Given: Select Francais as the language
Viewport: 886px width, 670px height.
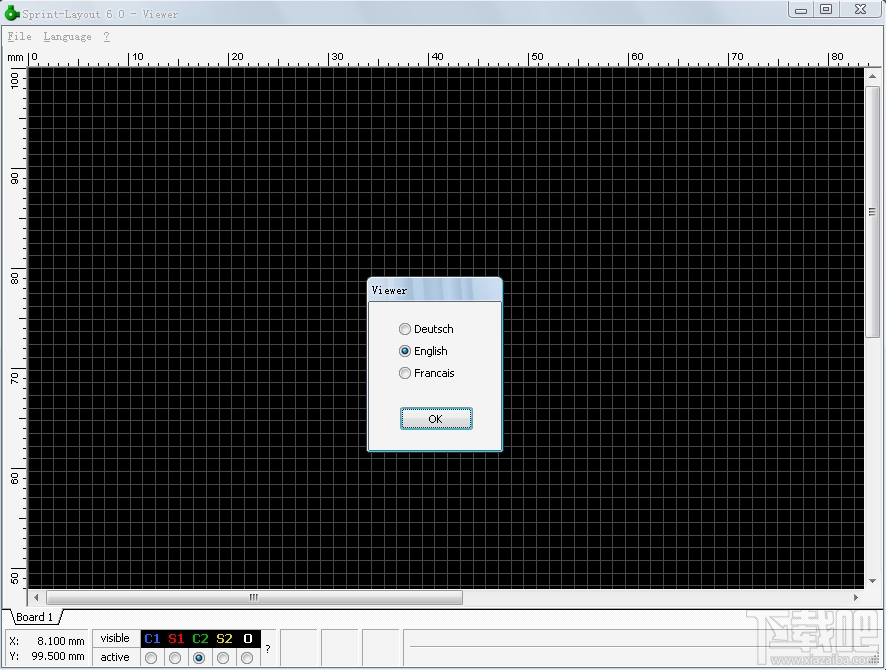Looking at the screenshot, I should point(405,373).
